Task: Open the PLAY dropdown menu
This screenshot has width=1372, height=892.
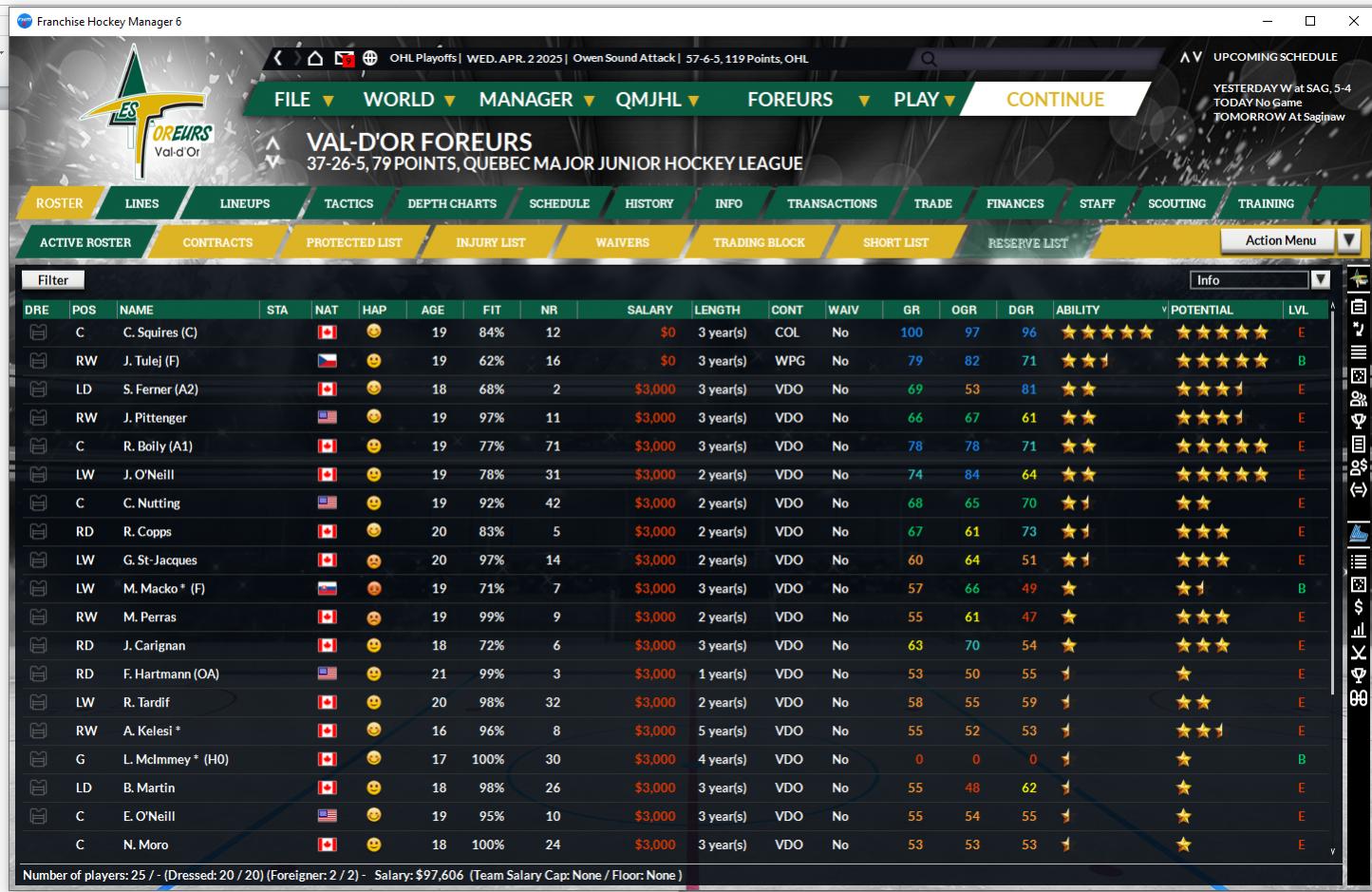Action: tap(925, 100)
